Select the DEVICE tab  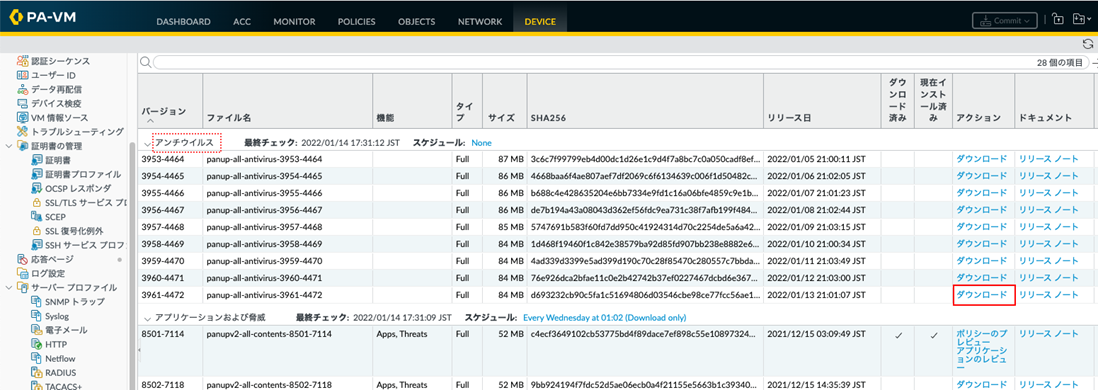coord(540,22)
